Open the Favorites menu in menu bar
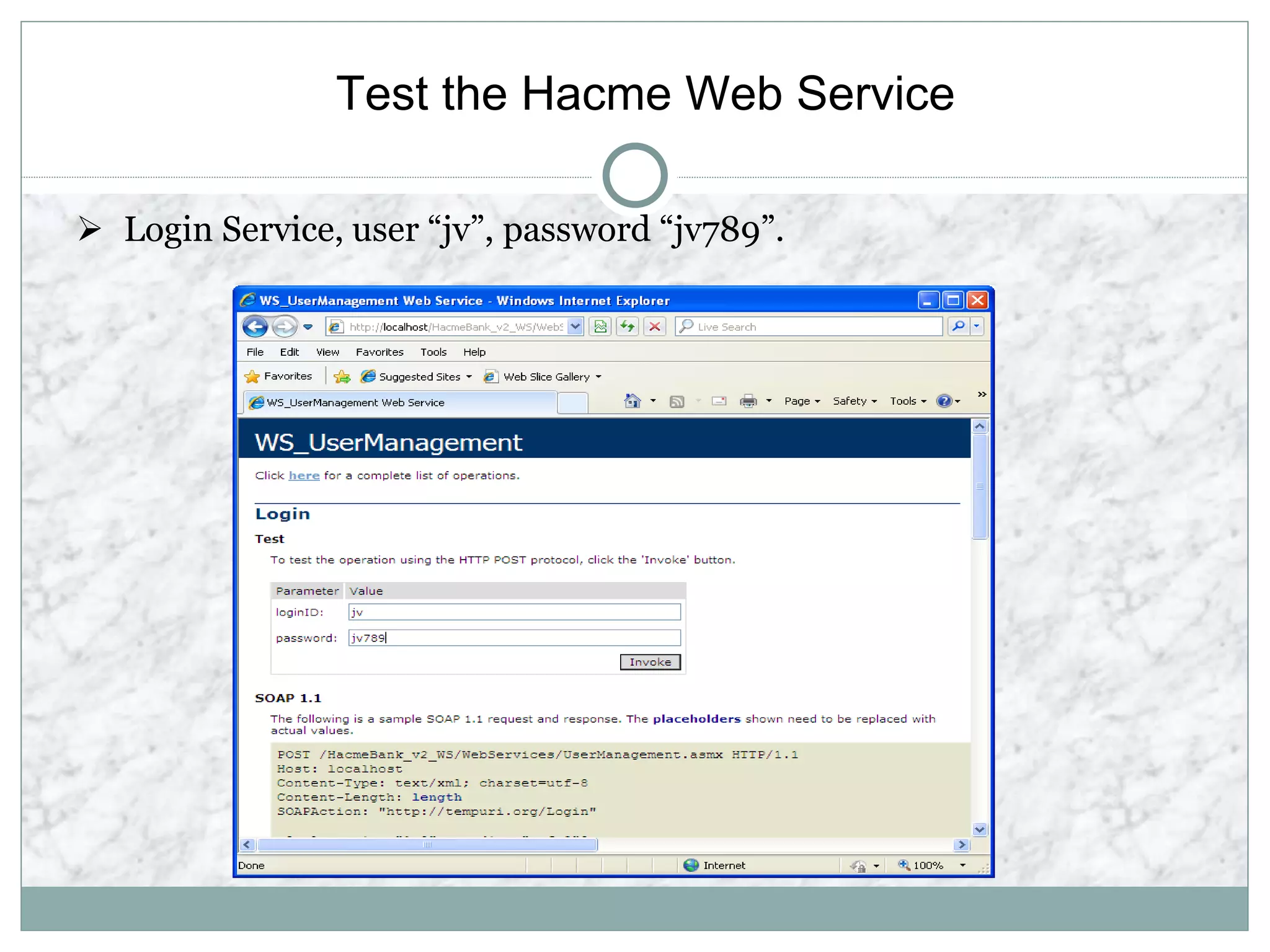Screen dimensions: 1270x952 (380, 352)
